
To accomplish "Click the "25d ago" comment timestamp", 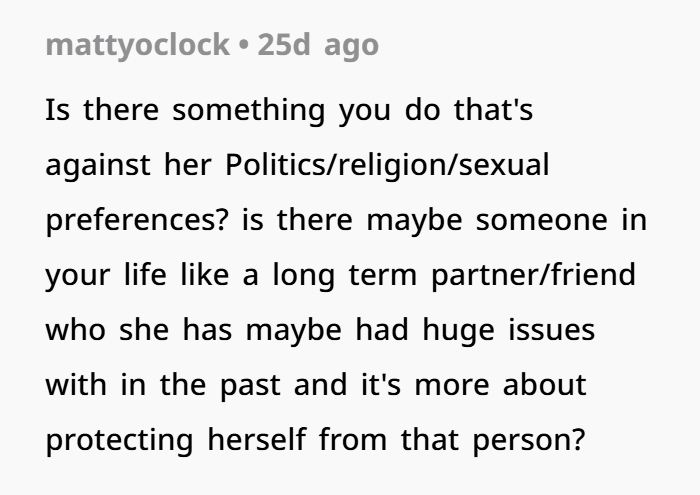I will point(318,45).
